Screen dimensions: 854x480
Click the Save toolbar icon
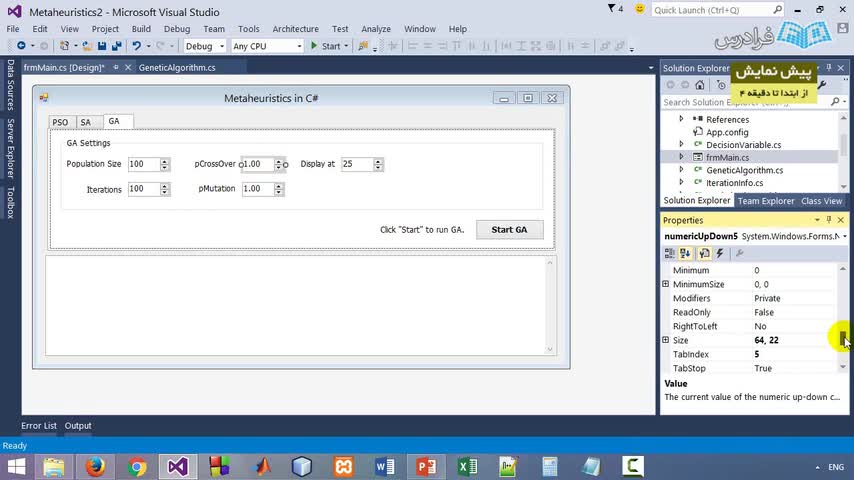pyautogui.click(x=102, y=46)
